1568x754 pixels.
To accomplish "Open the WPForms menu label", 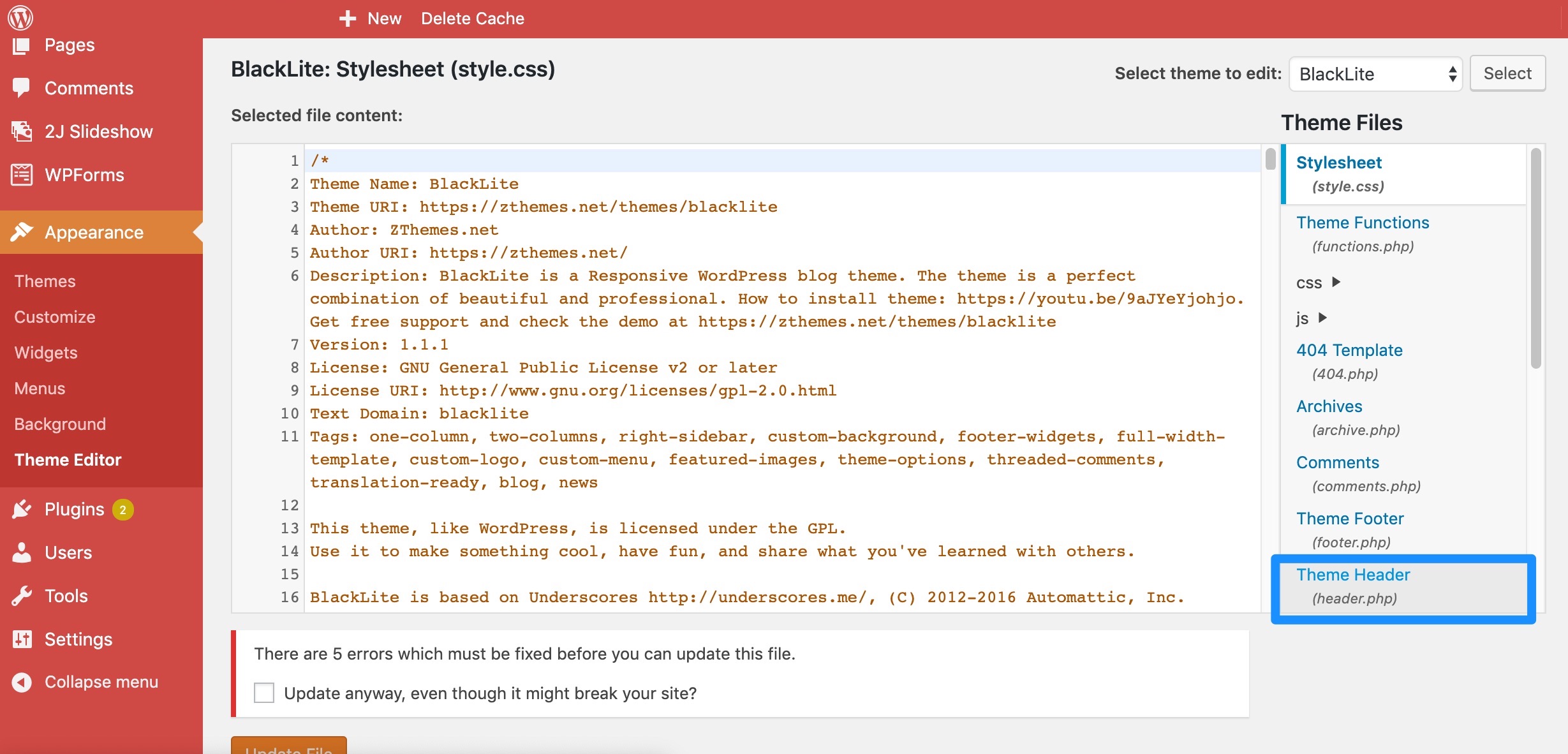I will coord(84,175).
